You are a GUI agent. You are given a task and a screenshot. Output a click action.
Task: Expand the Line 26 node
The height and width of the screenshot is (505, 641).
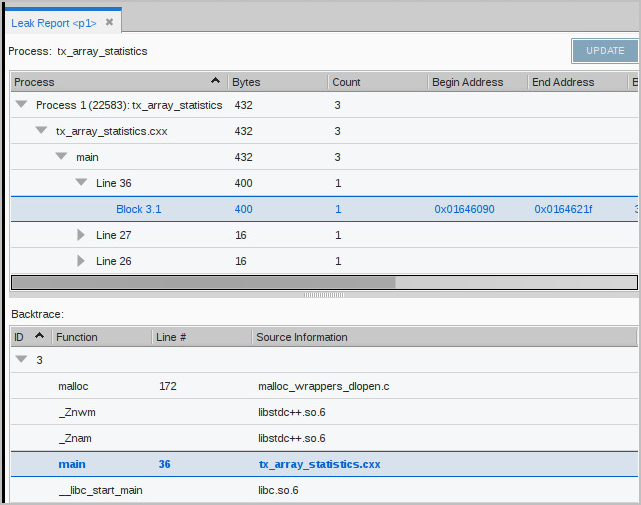pyautogui.click(x=82, y=261)
